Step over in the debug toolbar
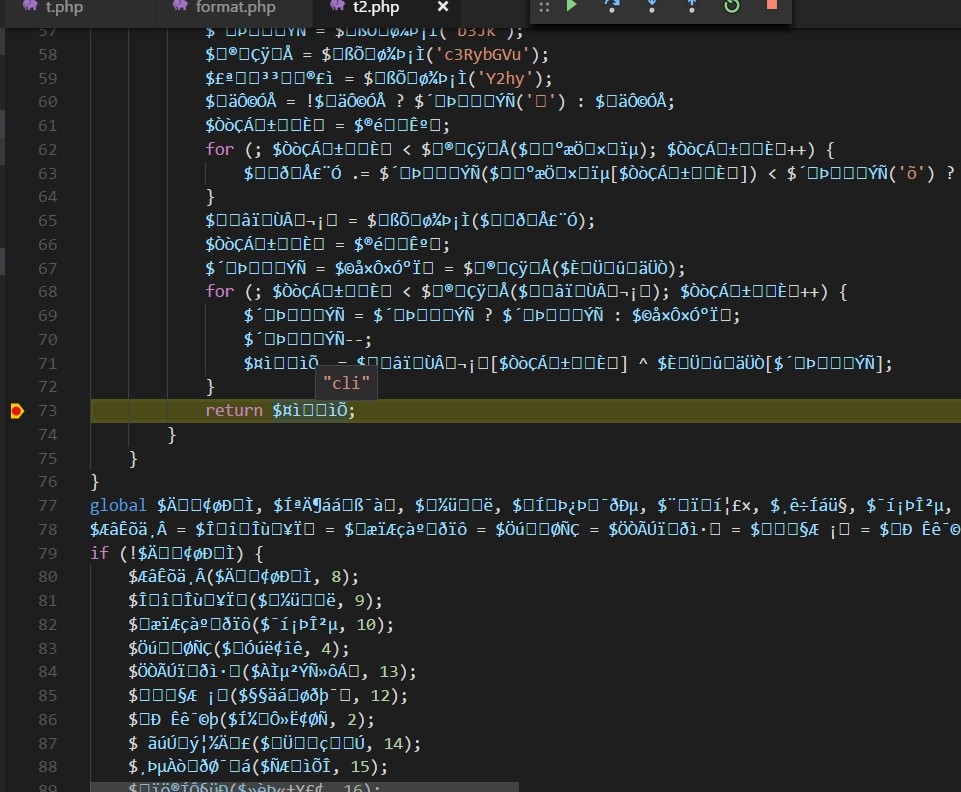 (612, 6)
